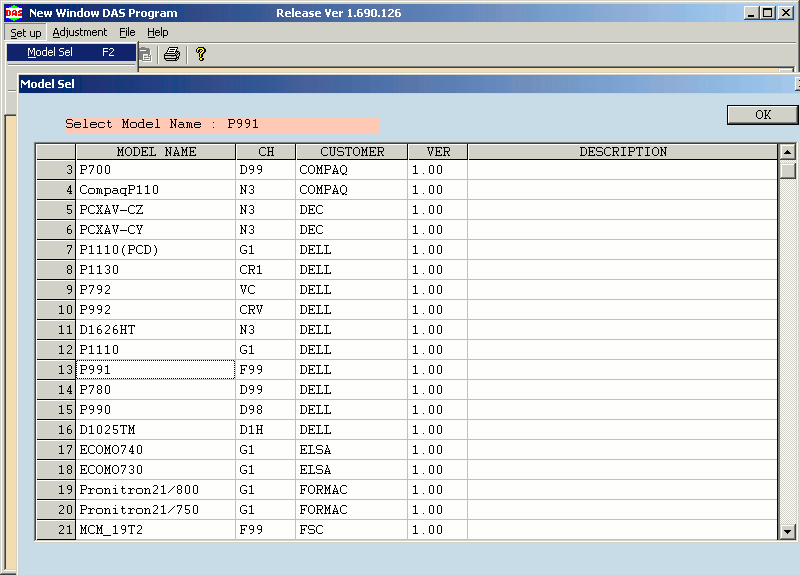Click the yellow question mark help icon
Image resolution: width=800 pixels, height=575 pixels.
point(201,54)
